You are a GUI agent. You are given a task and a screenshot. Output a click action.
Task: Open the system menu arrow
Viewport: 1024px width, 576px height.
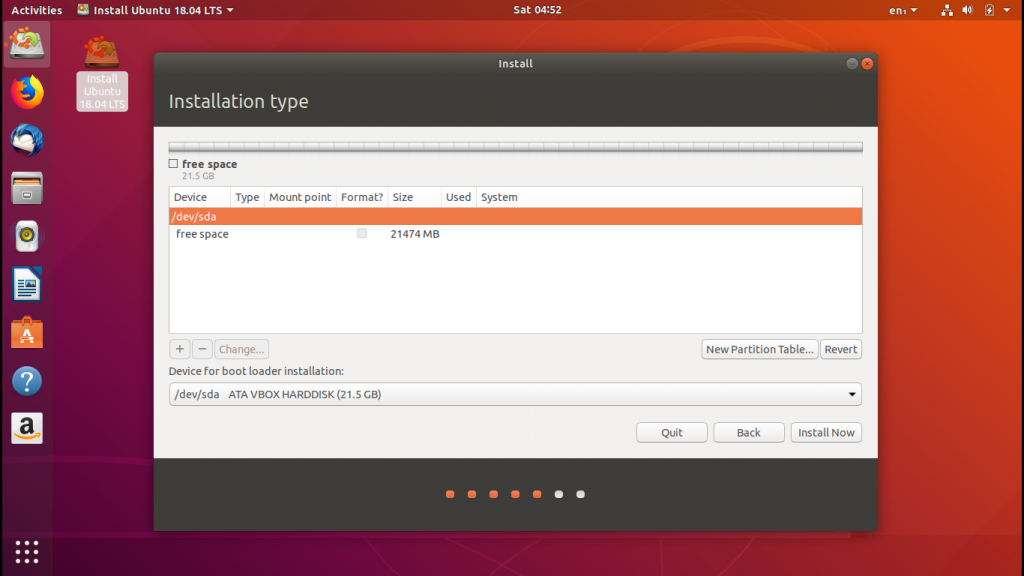[x=1006, y=10]
